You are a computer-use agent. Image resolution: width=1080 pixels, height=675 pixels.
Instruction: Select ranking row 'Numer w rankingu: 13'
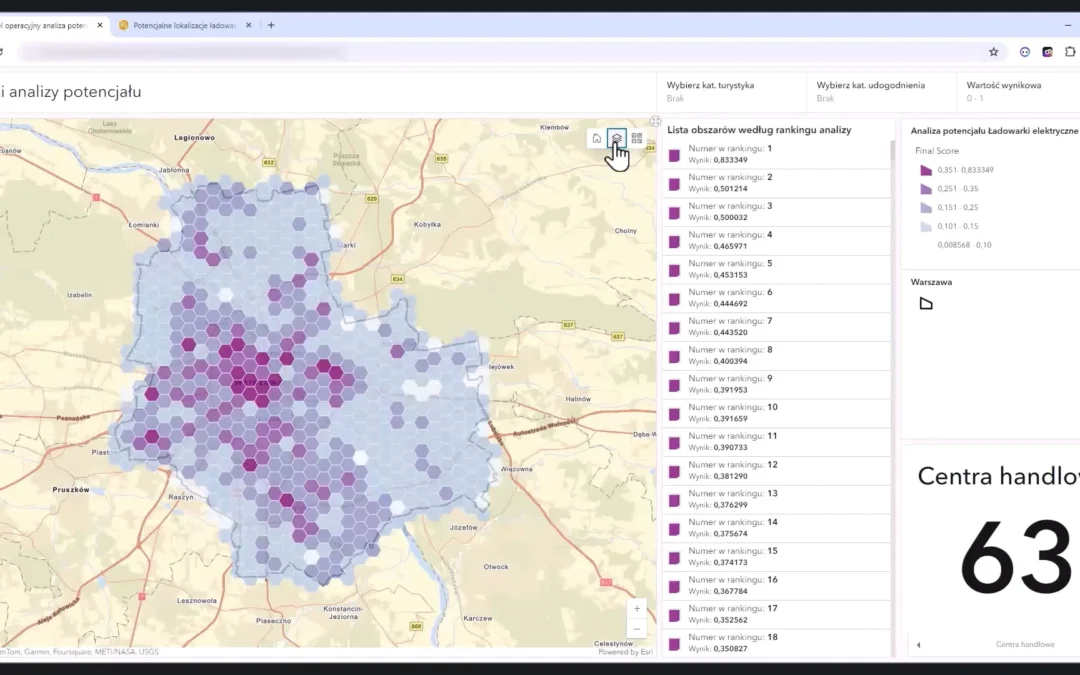pos(776,499)
